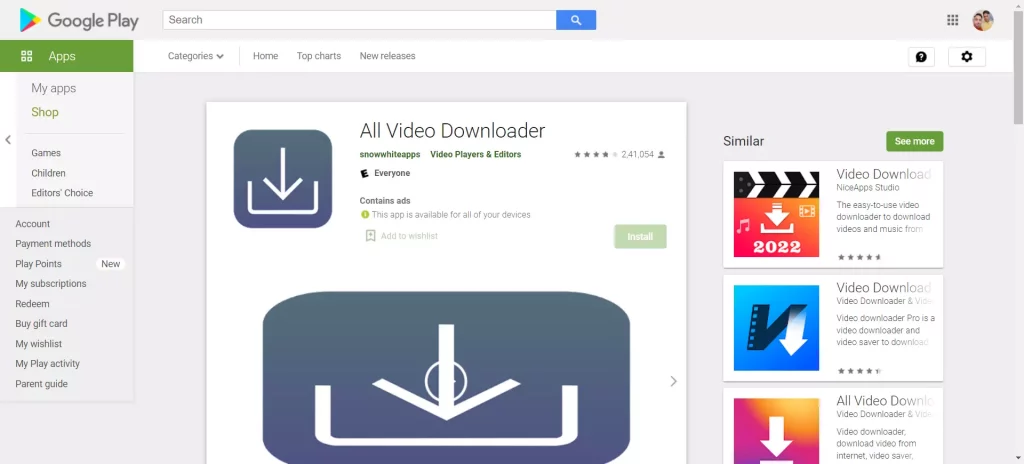Open Editors' Choice link
Viewport: 1024px width, 464px height.
(62, 193)
